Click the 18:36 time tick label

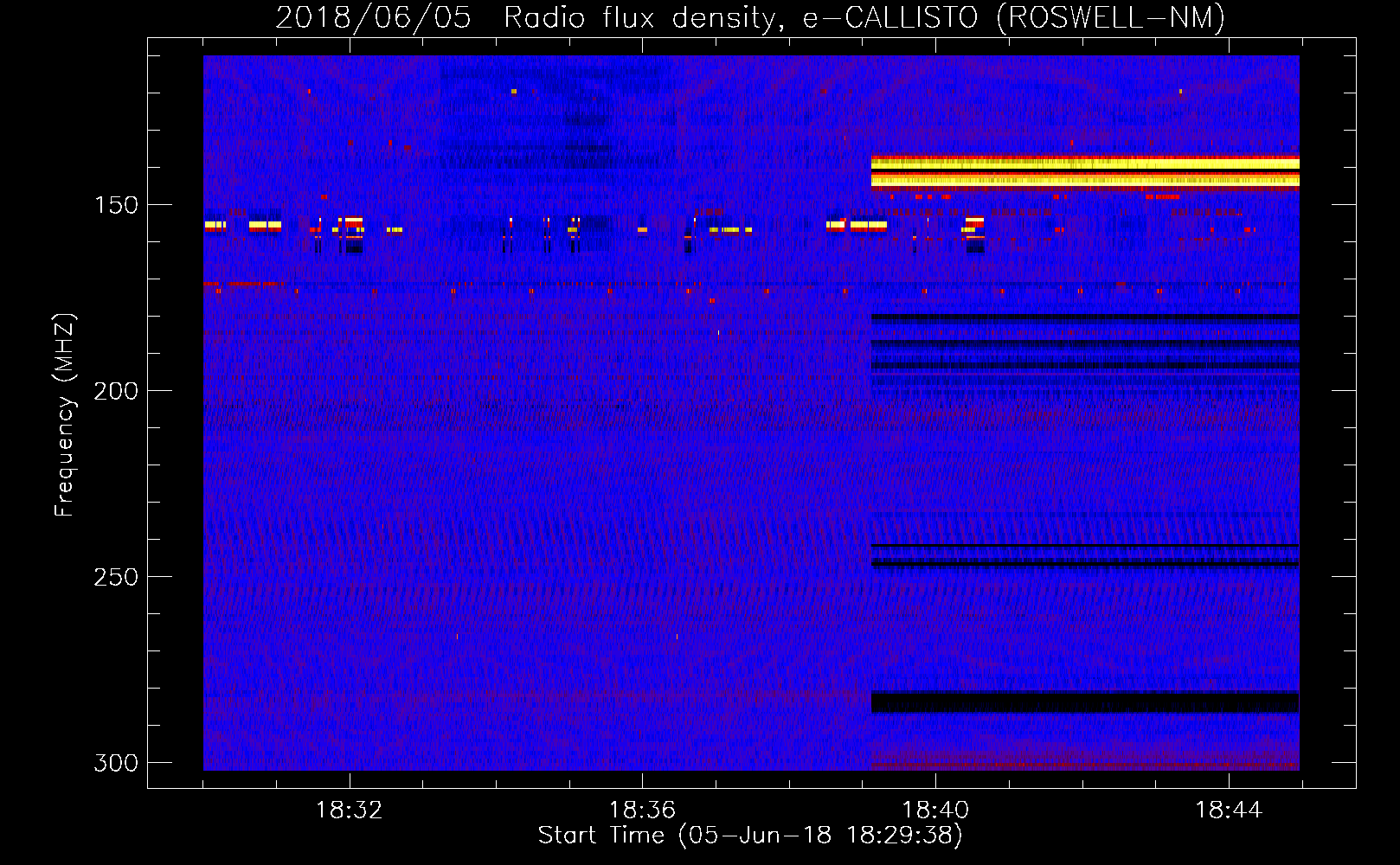(642, 811)
